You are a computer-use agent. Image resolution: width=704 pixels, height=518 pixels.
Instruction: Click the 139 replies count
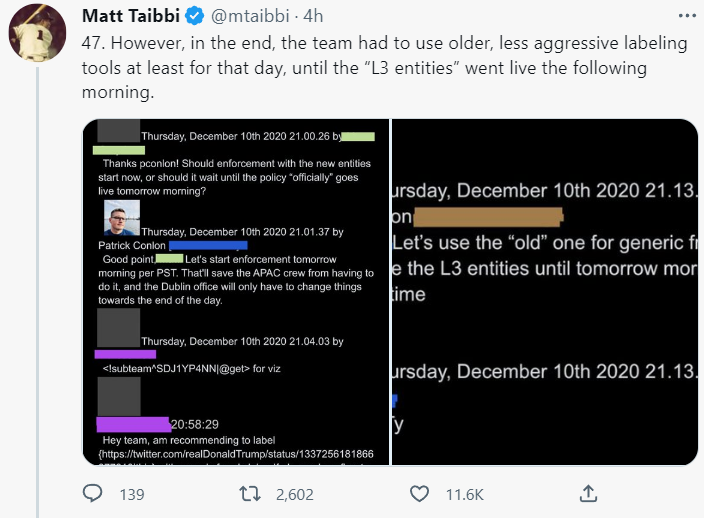click(x=132, y=495)
